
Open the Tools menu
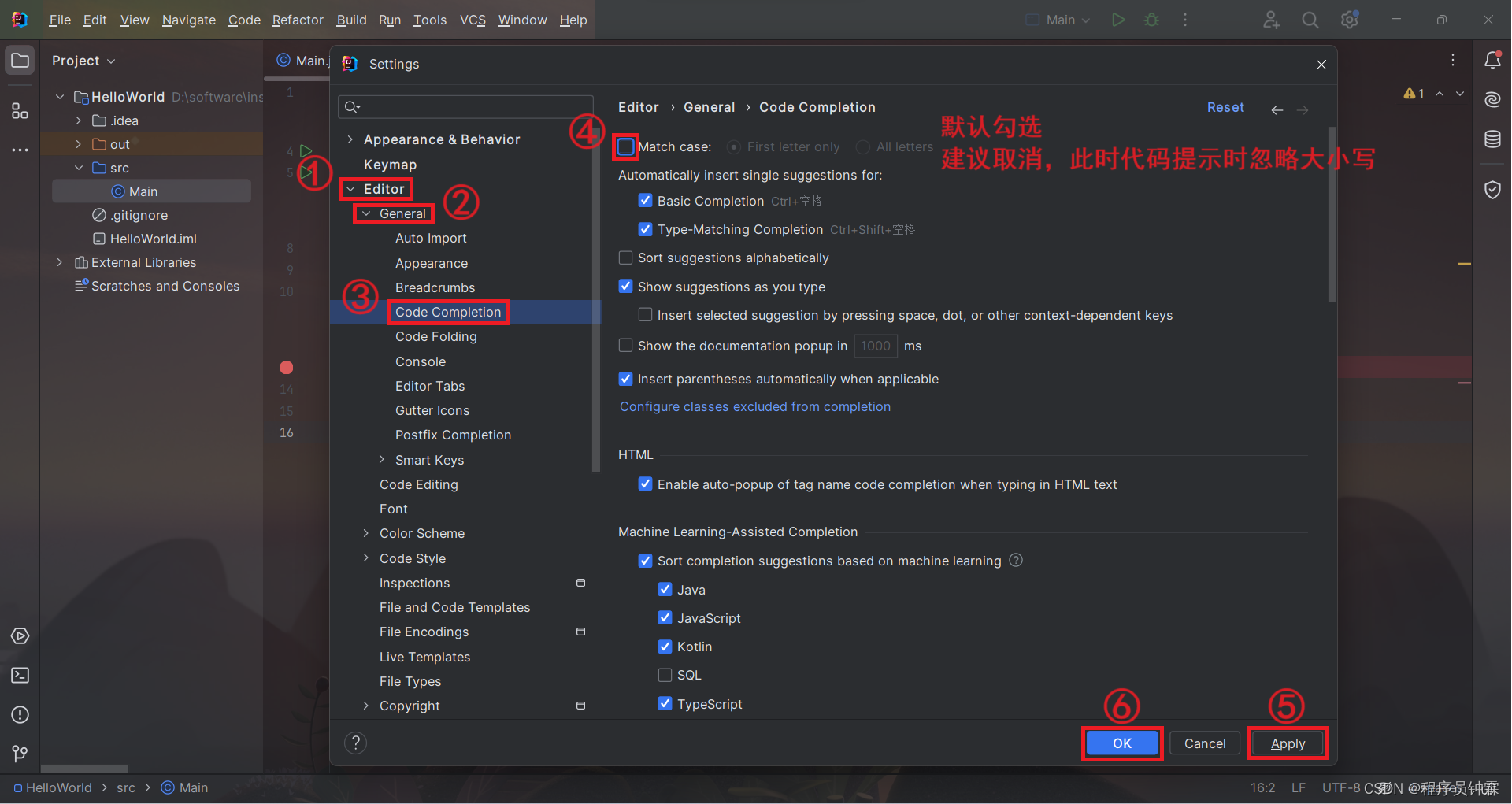pos(430,20)
